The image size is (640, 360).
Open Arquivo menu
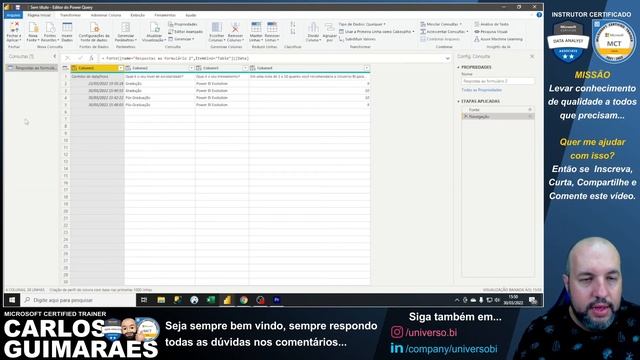click(13, 15)
